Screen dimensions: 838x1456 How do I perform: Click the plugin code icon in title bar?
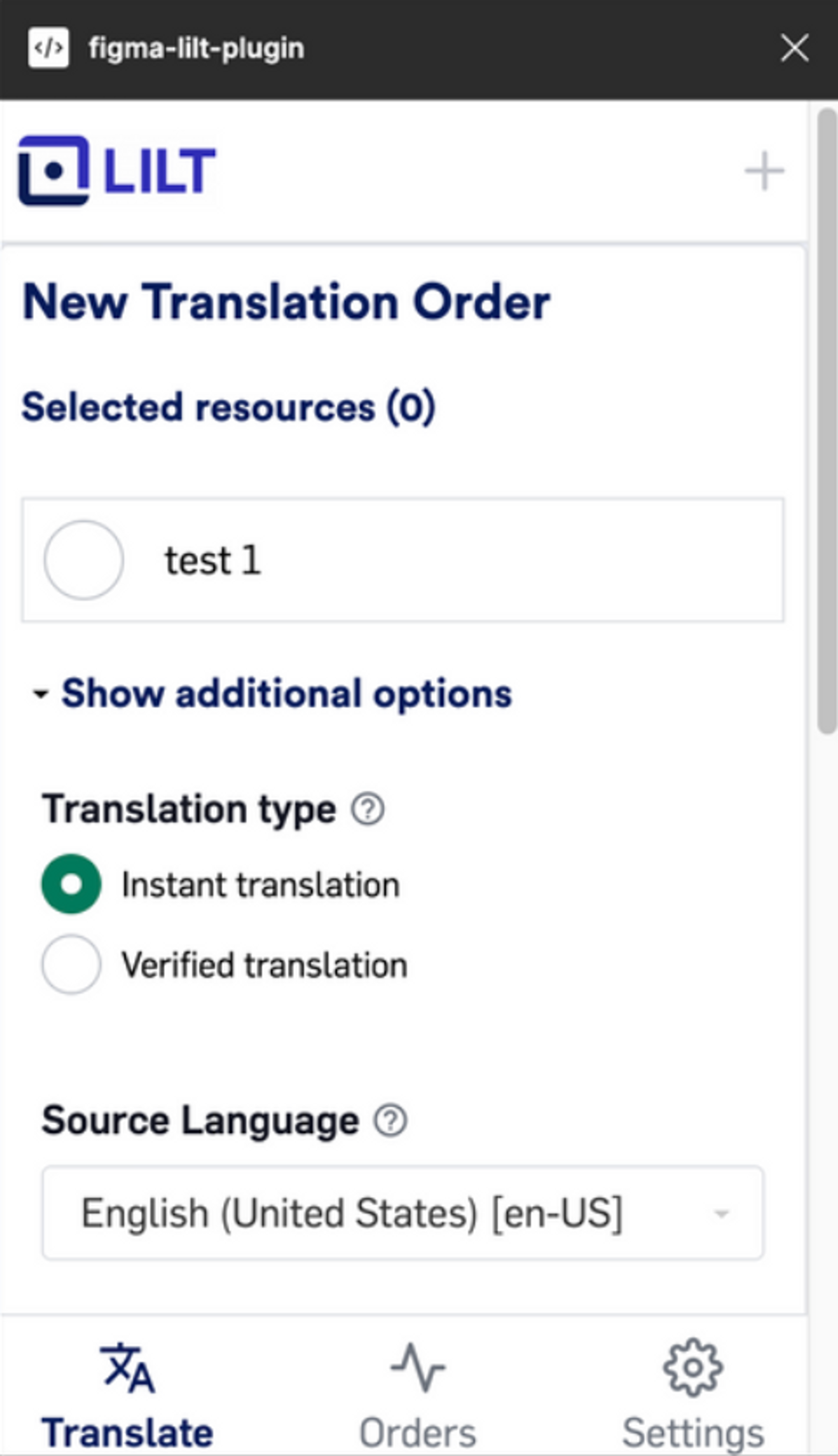[x=48, y=48]
